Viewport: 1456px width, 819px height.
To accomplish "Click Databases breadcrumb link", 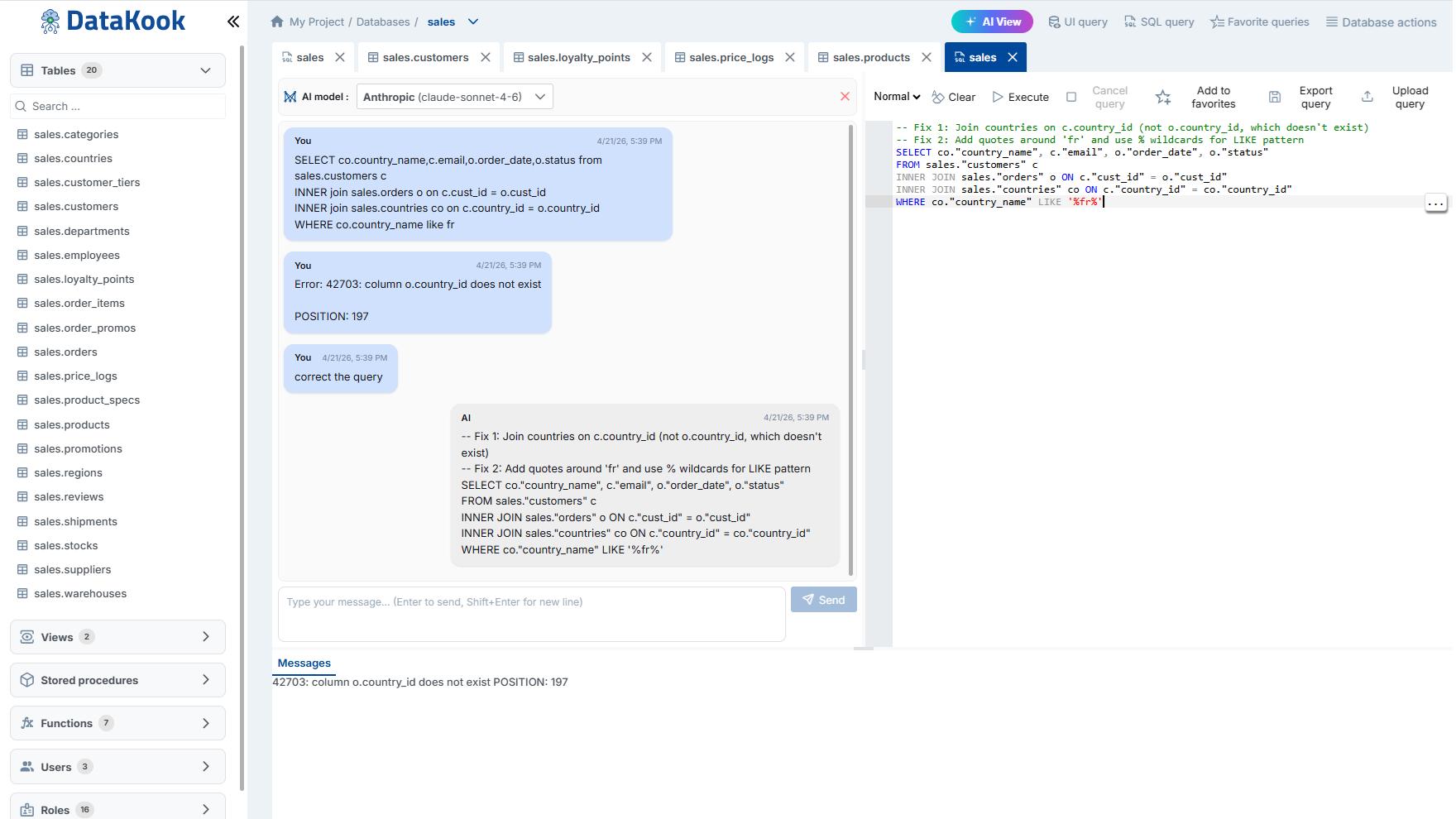I will coord(383,22).
